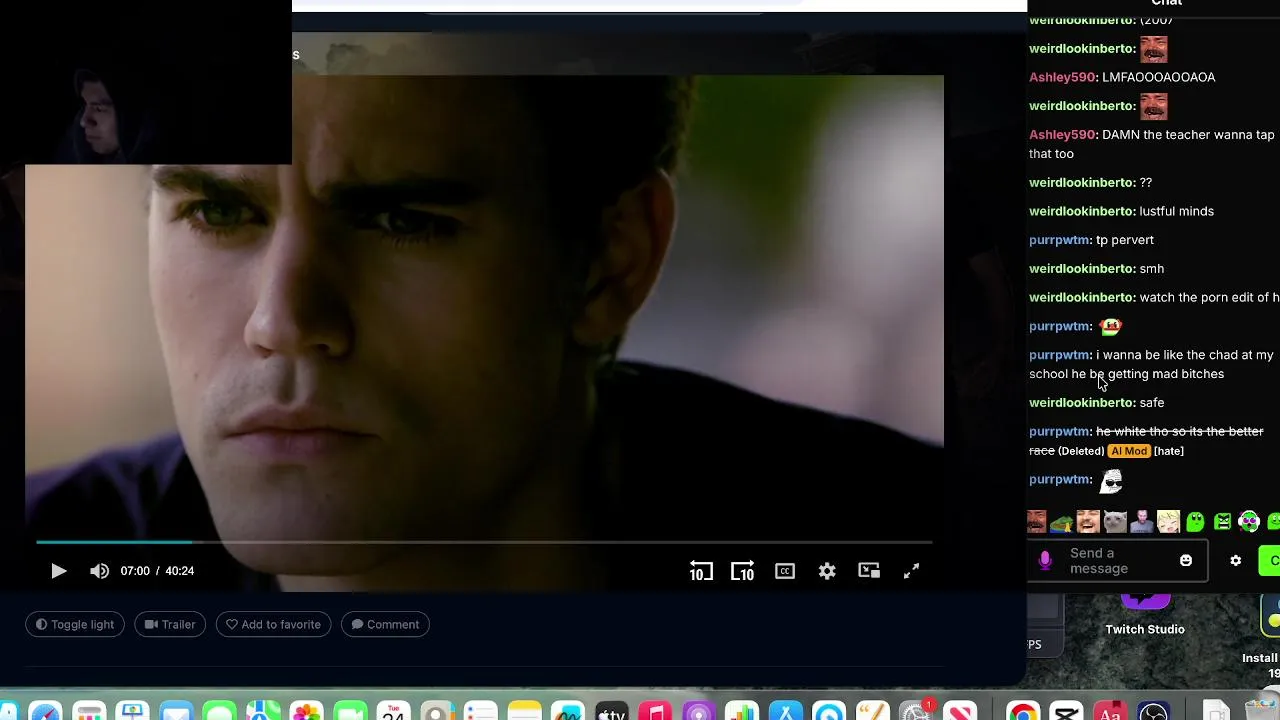
Task: Select the wide-eyed green blob emote
Action: (1195, 521)
